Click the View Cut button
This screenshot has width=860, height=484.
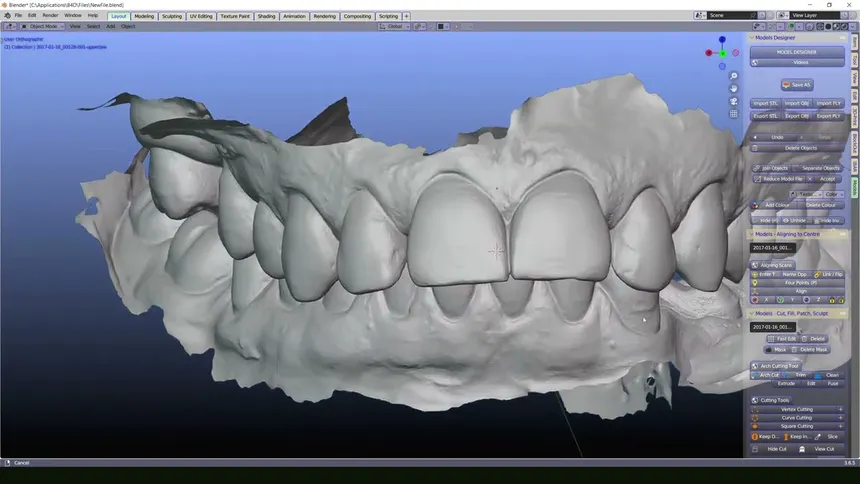(823, 449)
